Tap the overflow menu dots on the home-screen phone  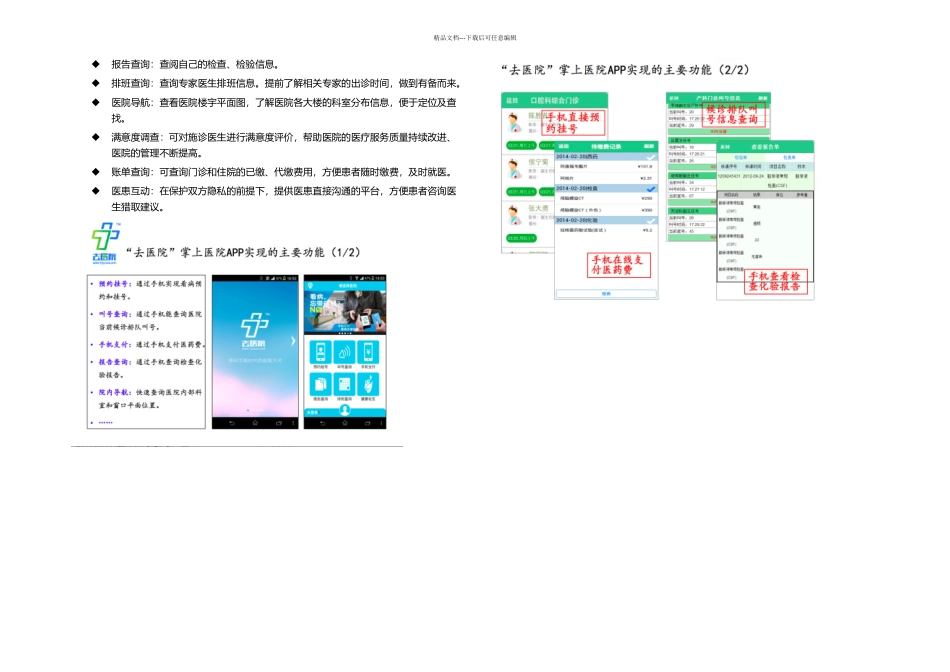tap(381, 423)
